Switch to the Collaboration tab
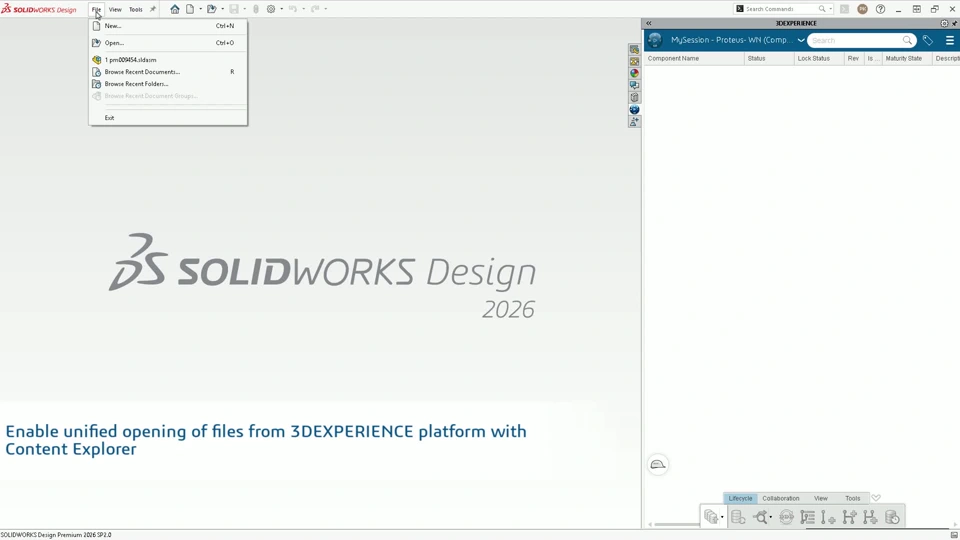The height and width of the screenshot is (540, 960). [x=781, y=498]
